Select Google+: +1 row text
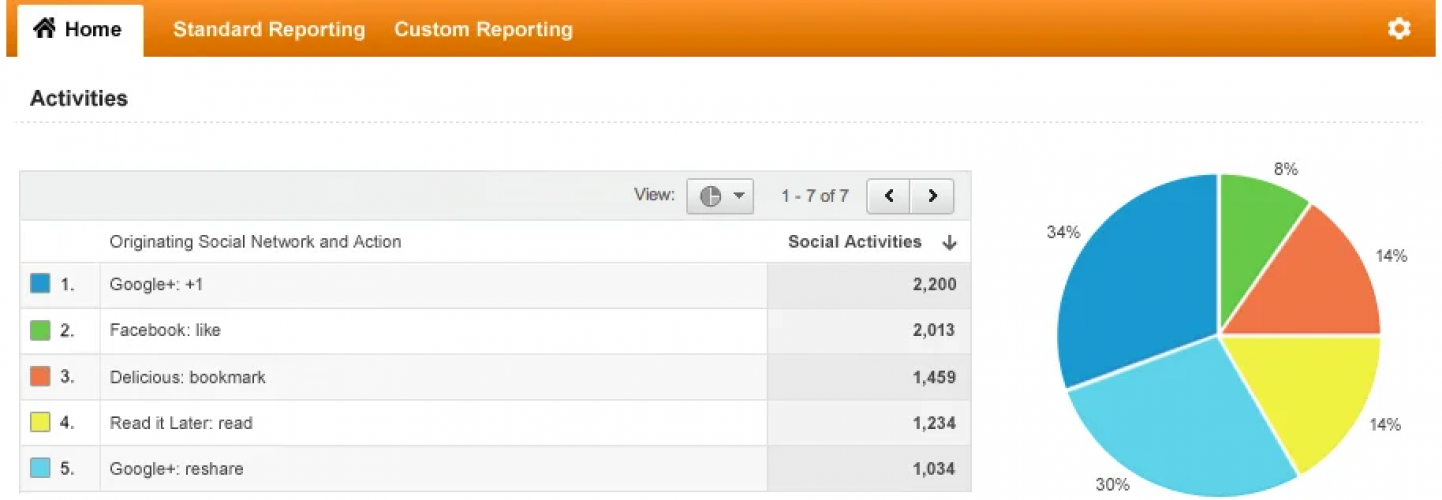This screenshot has height=500, width=1442. point(156,284)
